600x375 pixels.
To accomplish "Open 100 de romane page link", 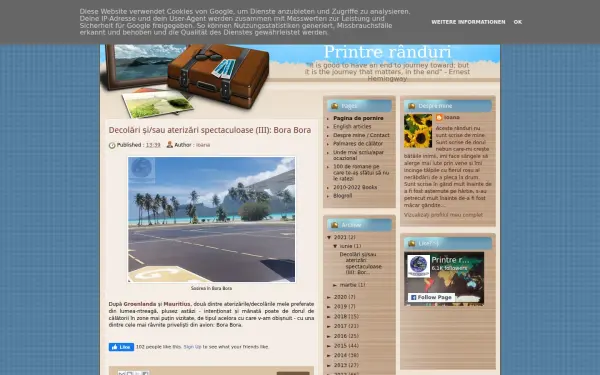I will click(361, 173).
